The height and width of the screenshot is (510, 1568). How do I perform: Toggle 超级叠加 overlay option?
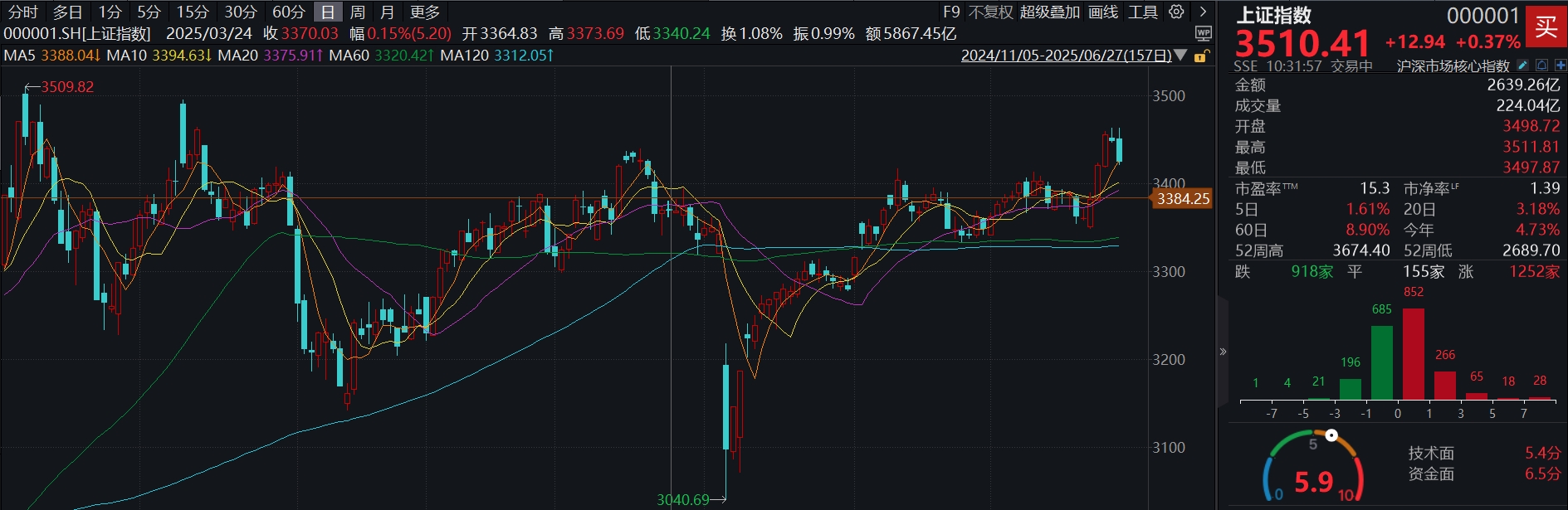[1049, 12]
